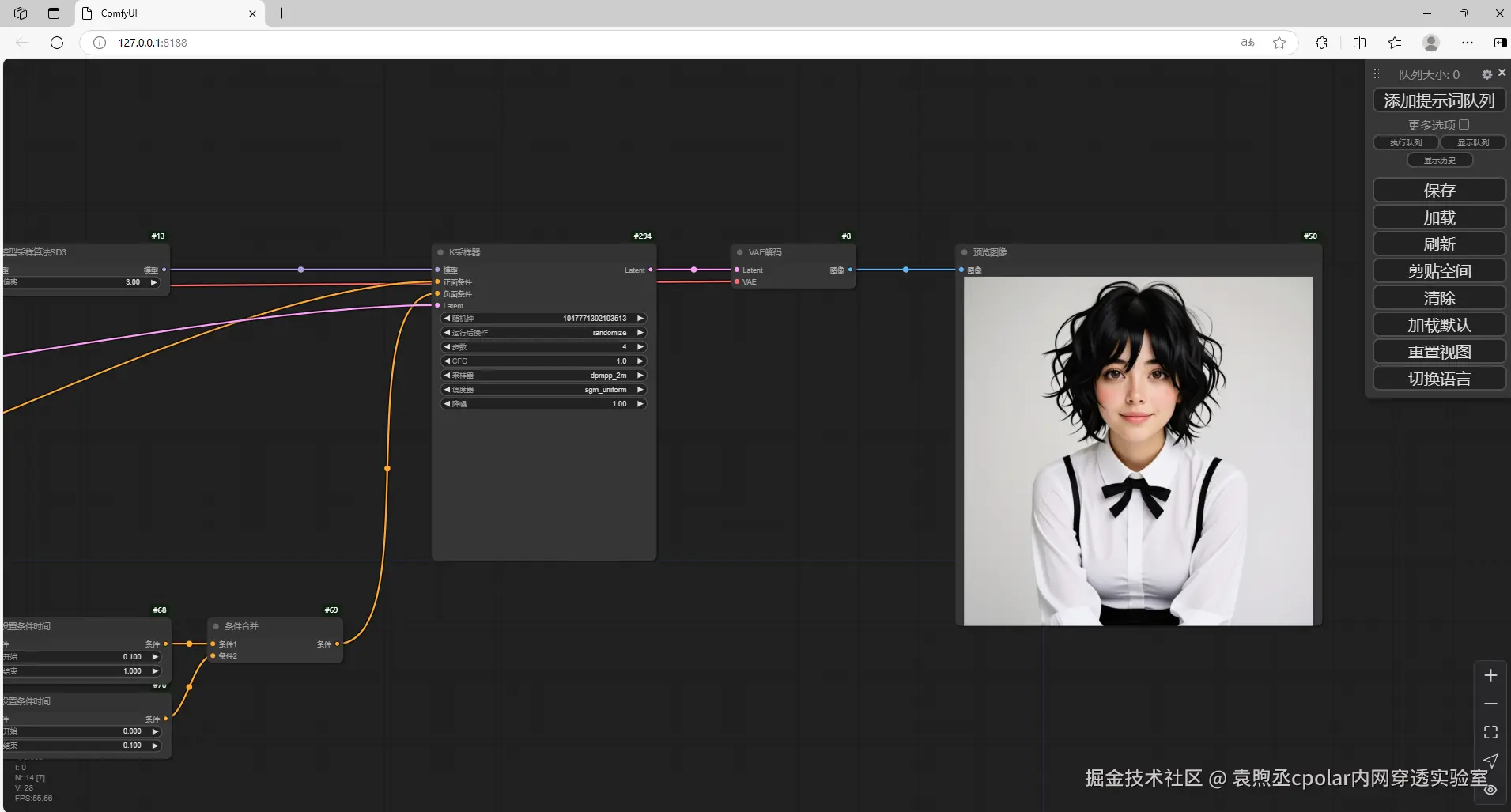Click 添加提示词队列 to queue prompt
Image resolution: width=1511 pixels, height=812 pixels.
pyautogui.click(x=1439, y=100)
